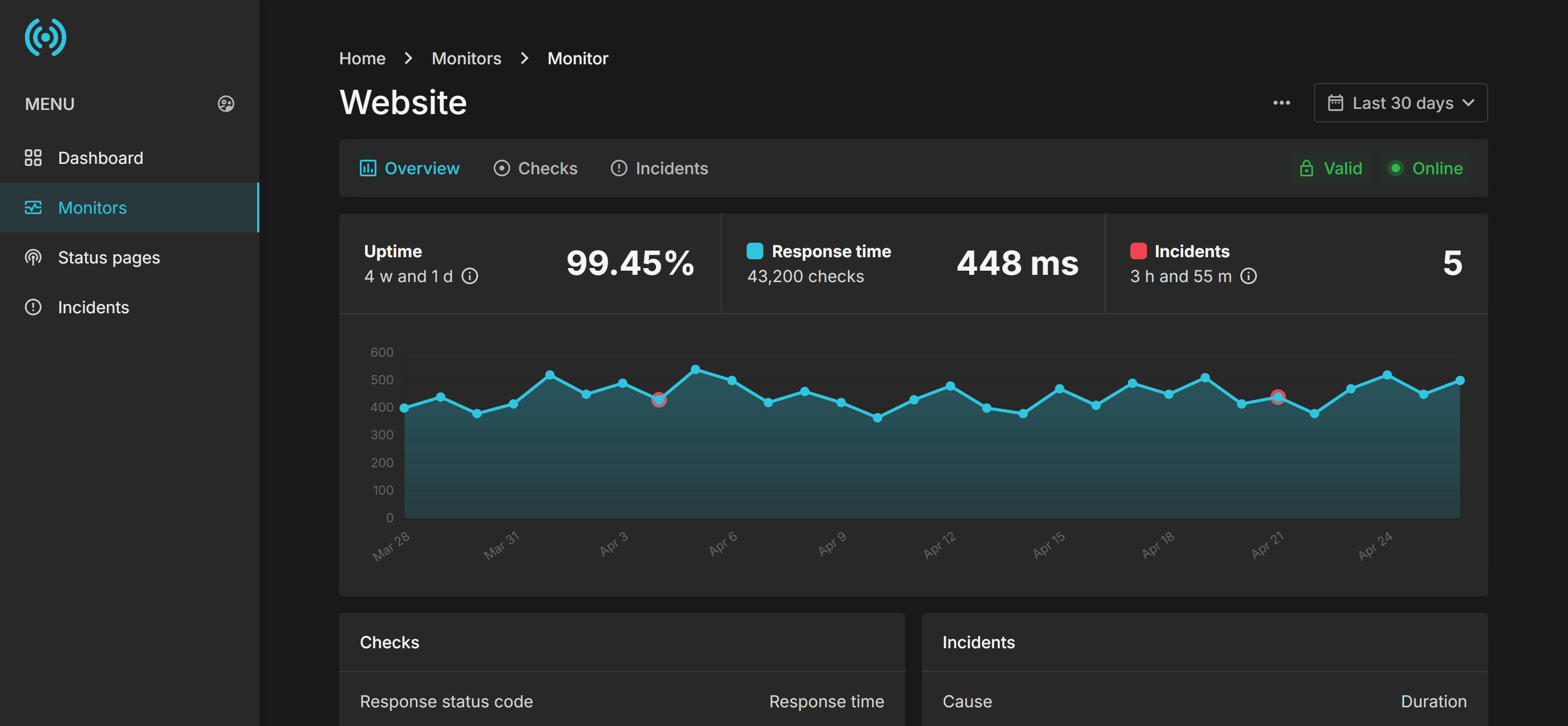1568x726 pixels.
Task: Click the info tooltip next to Uptime duration
Action: (469, 276)
